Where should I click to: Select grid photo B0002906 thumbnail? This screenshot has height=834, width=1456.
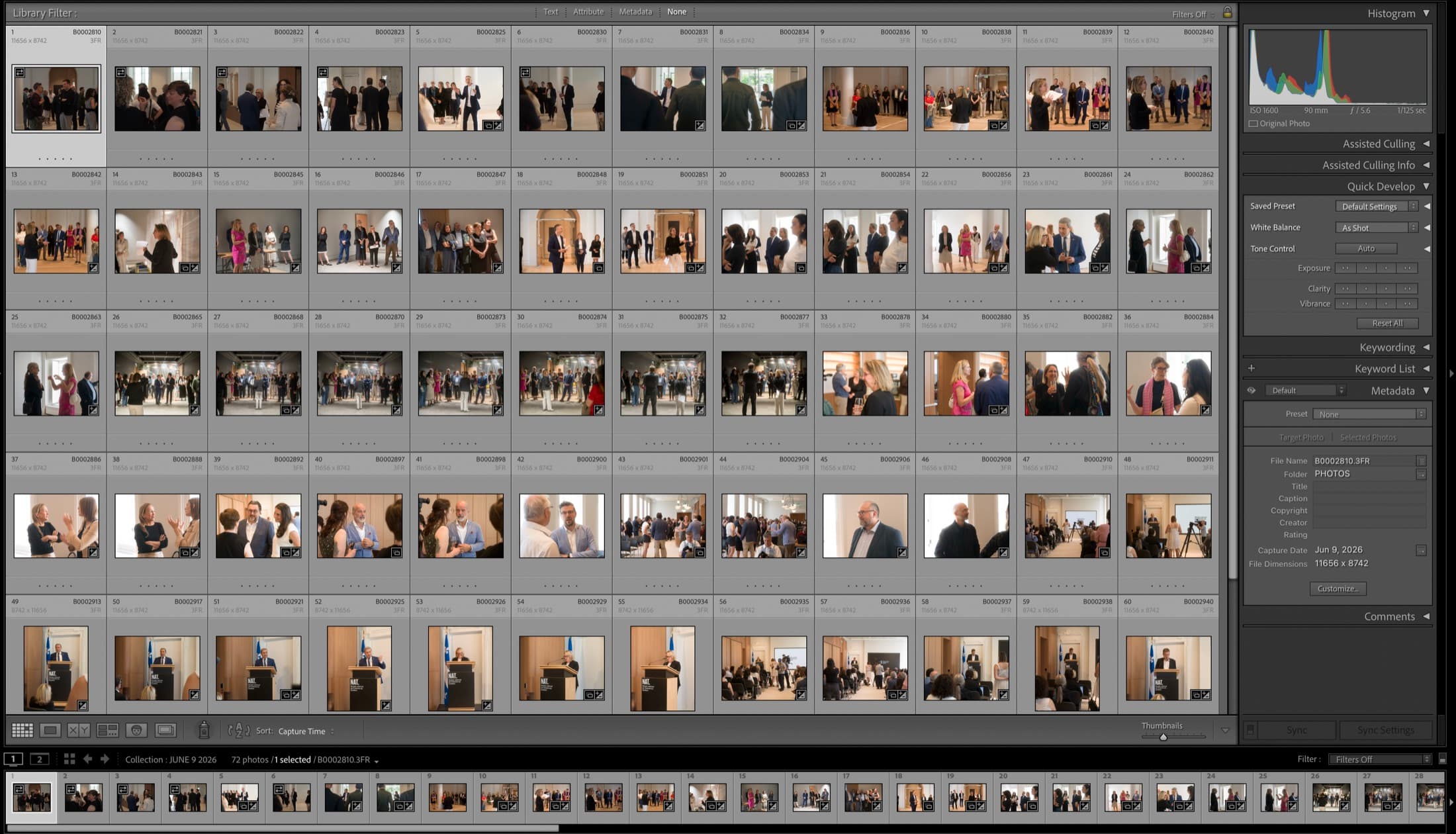(865, 526)
